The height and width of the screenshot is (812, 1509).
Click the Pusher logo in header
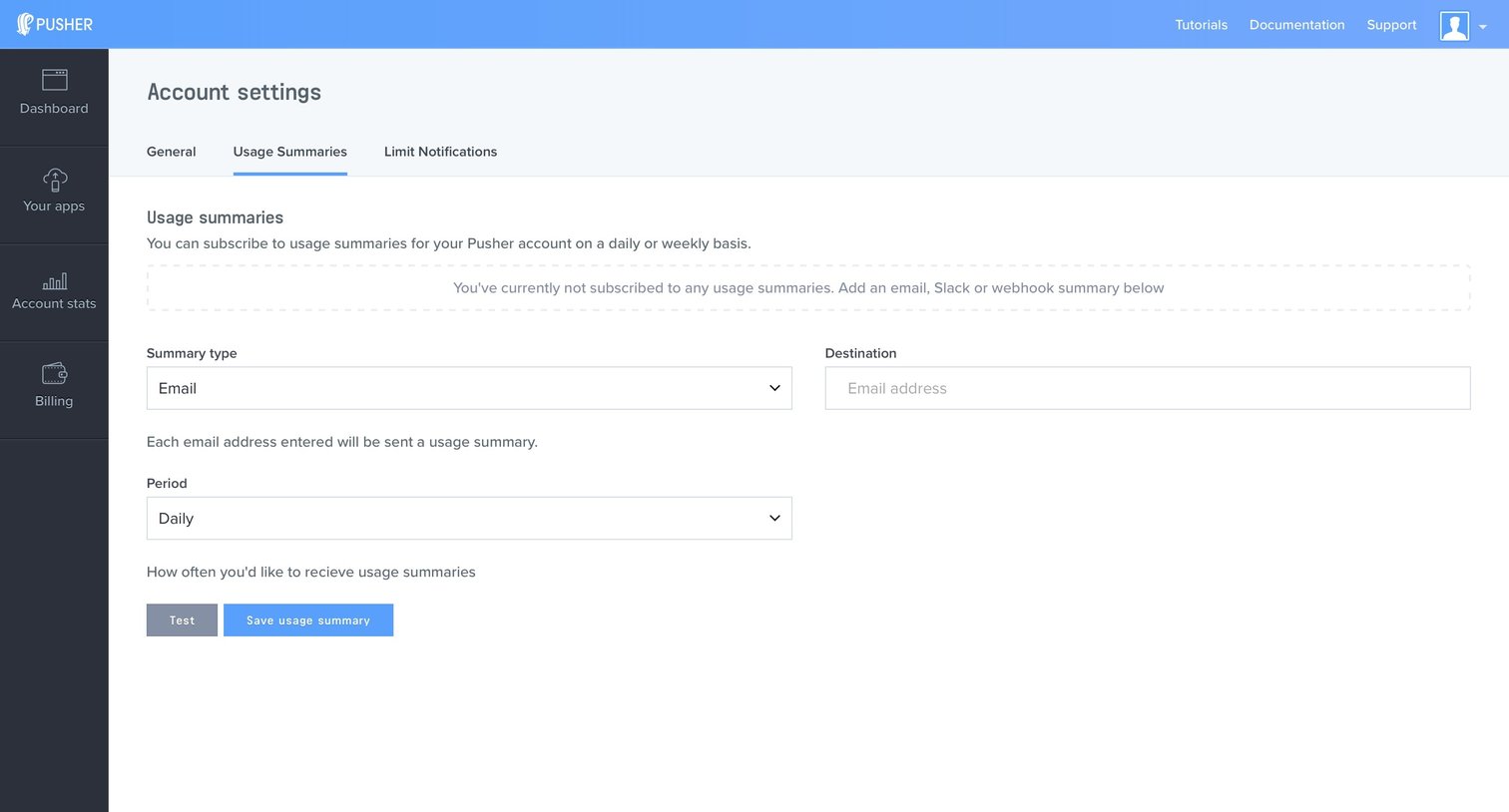[x=55, y=24]
